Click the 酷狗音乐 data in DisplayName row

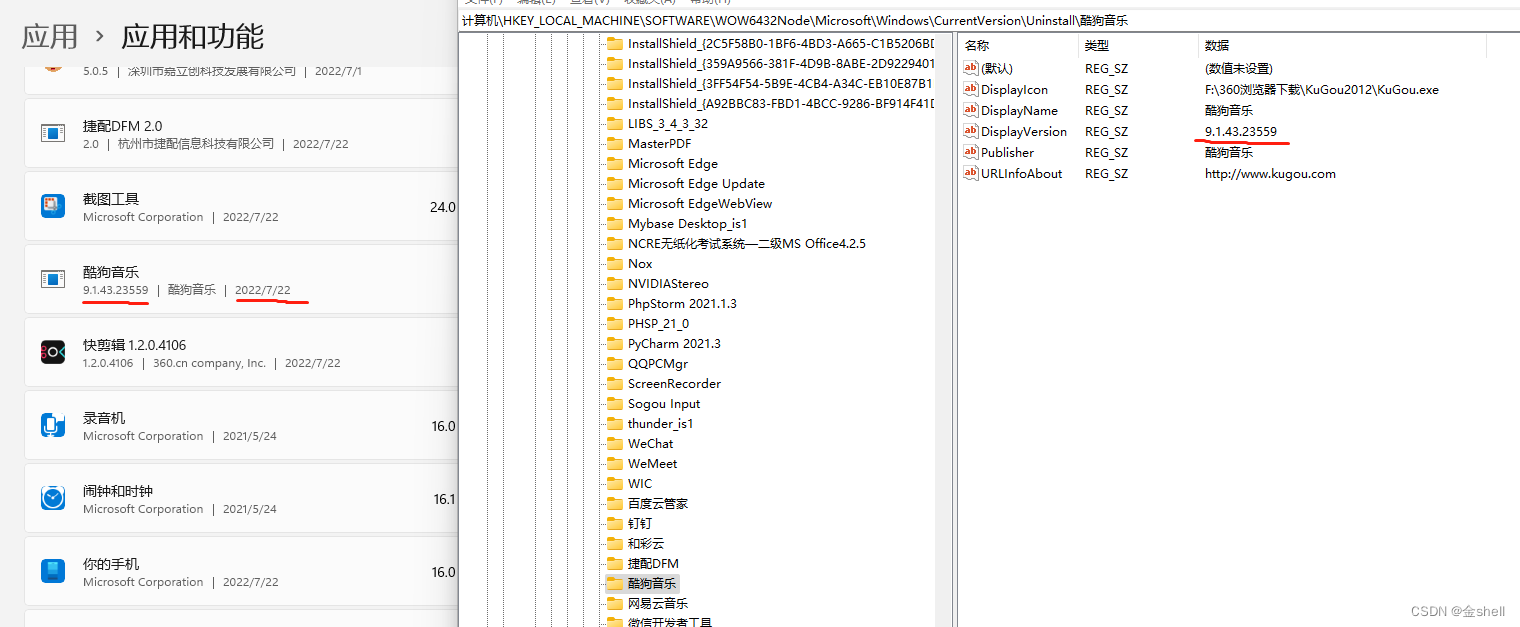1229,110
